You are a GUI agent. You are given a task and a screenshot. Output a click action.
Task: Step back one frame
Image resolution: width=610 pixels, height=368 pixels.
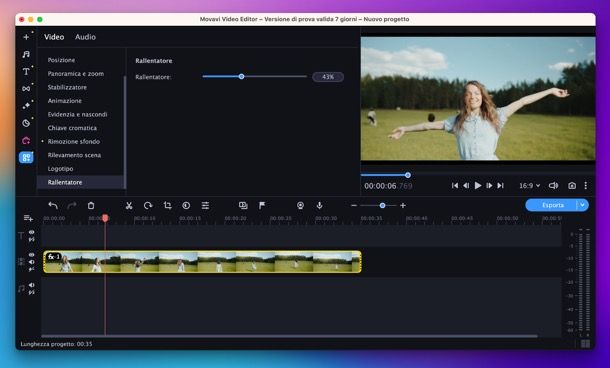coord(466,186)
